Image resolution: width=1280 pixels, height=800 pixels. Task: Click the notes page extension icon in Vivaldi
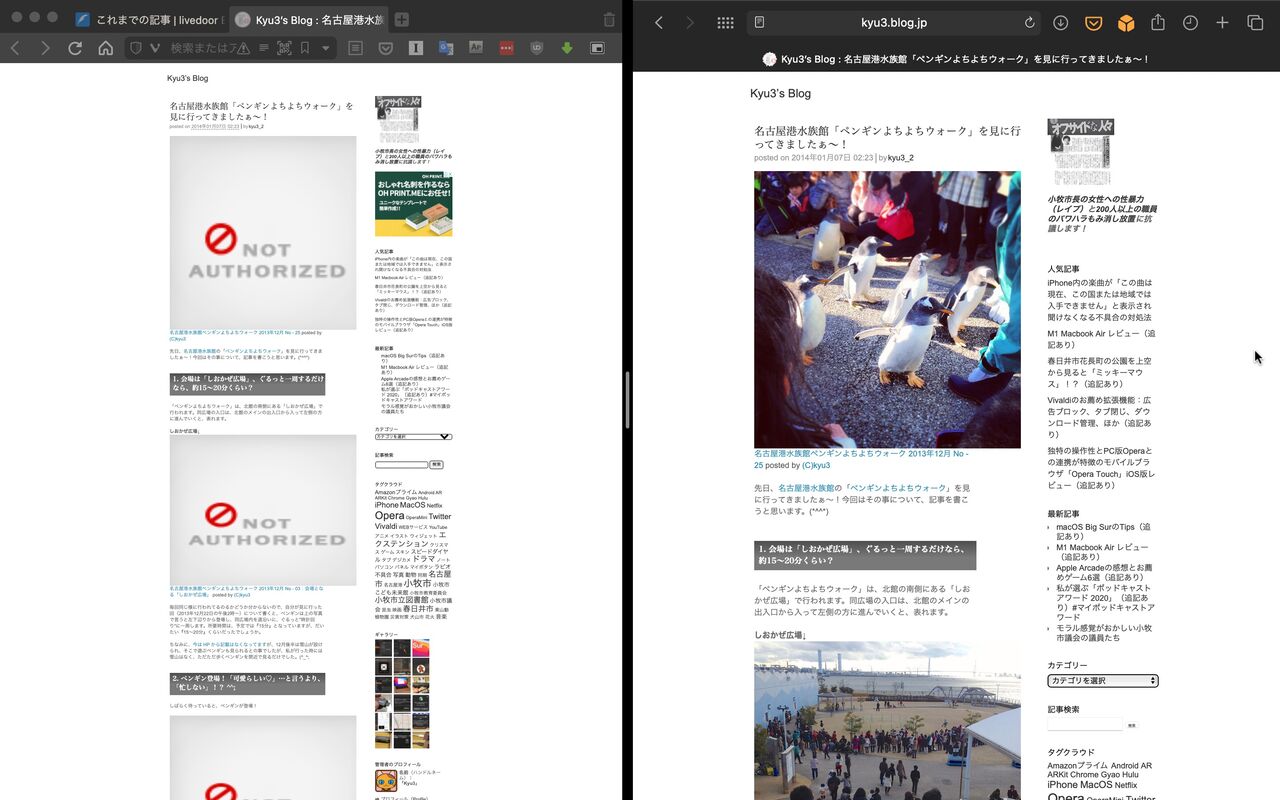355,48
